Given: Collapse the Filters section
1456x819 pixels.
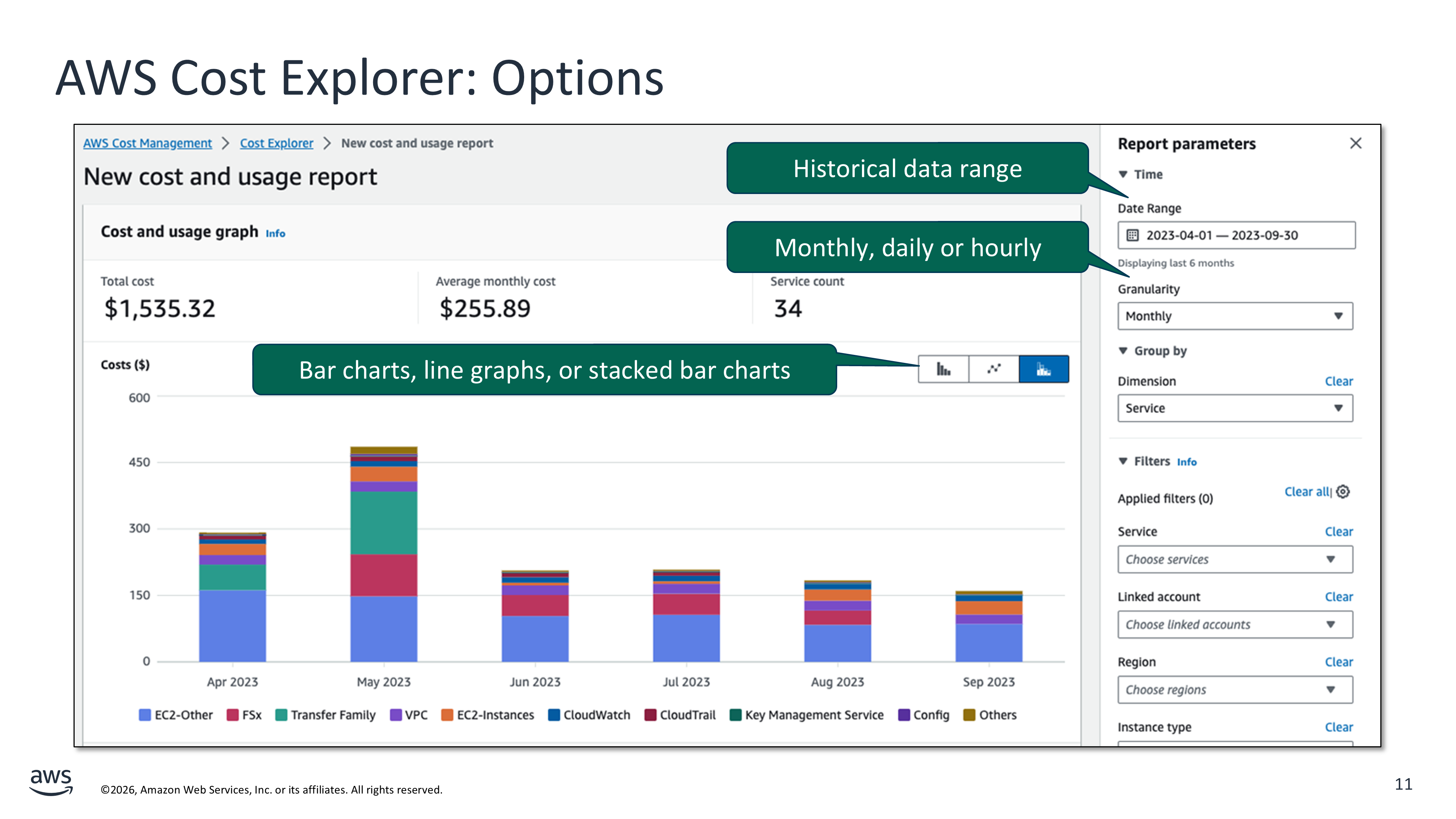Looking at the screenshot, I should (1123, 461).
